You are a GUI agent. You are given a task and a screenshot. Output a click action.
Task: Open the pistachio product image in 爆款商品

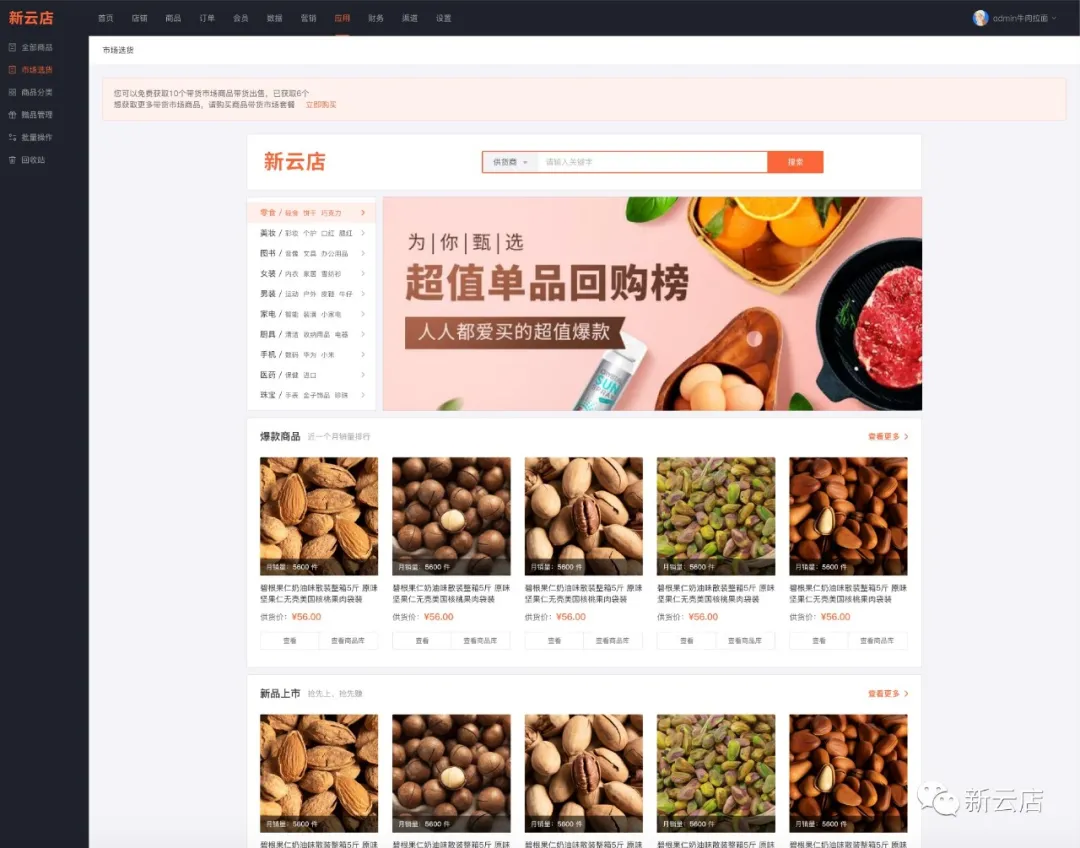point(716,516)
